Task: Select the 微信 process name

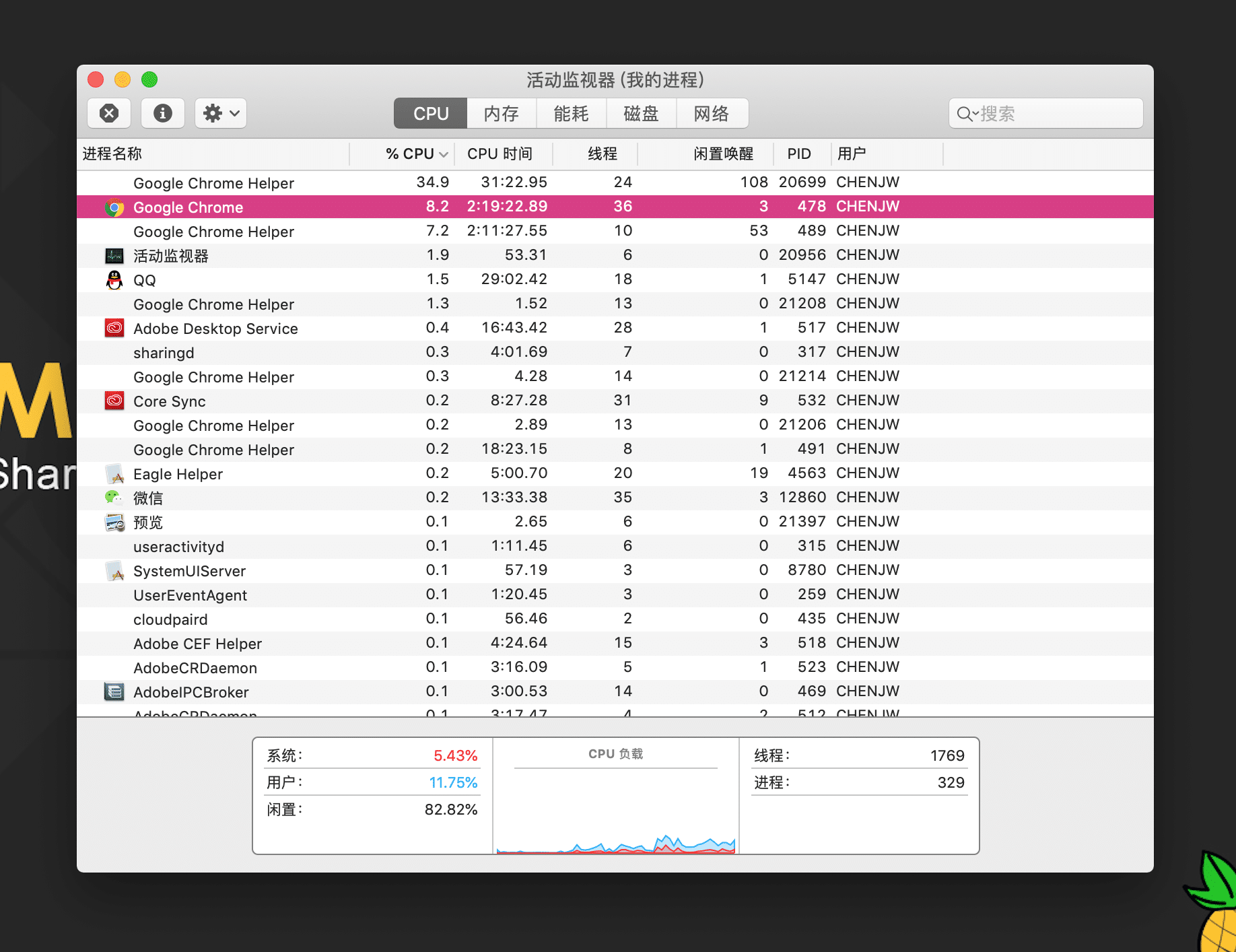Action: tap(148, 498)
